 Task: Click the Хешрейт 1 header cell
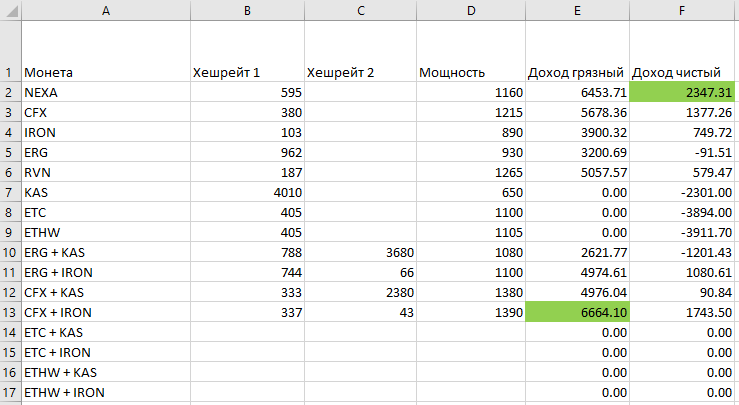(247, 51)
